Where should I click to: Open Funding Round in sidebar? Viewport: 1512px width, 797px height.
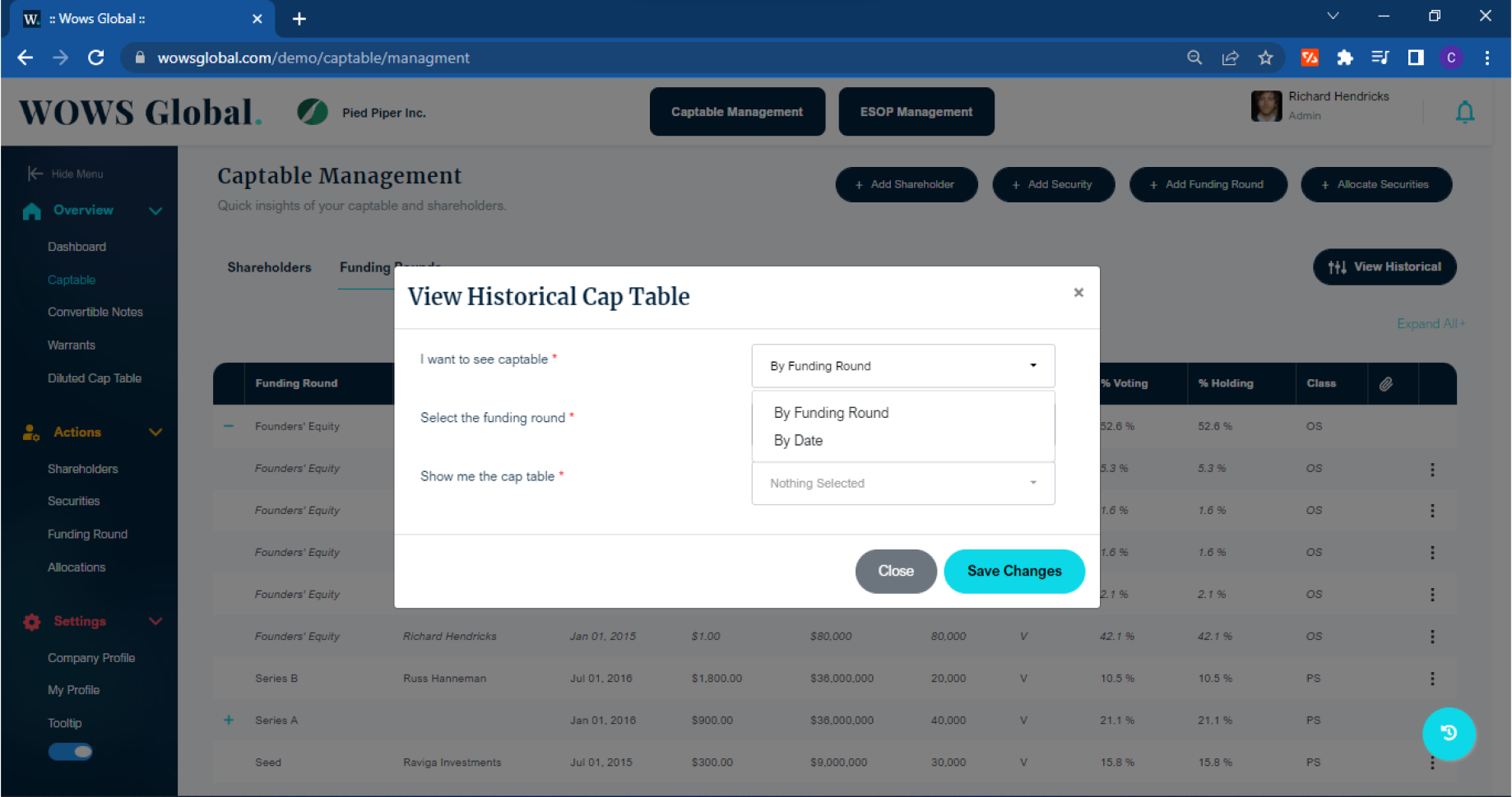pos(87,535)
